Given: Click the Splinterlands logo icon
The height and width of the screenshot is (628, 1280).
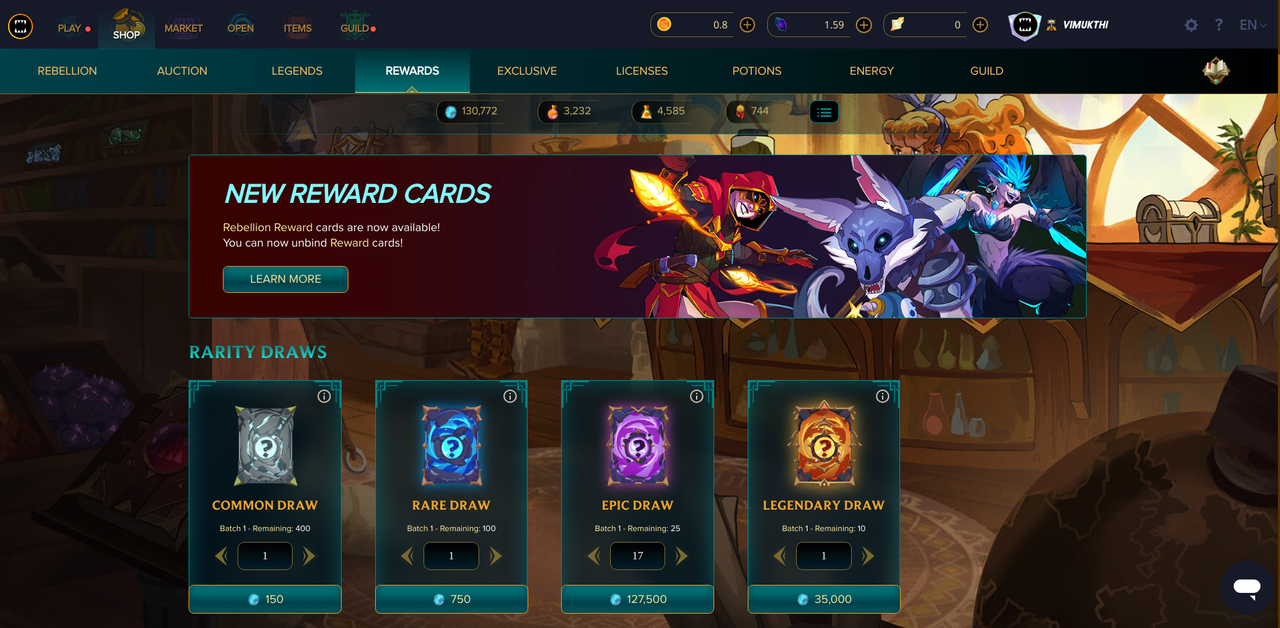Looking at the screenshot, I should click(x=20, y=26).
